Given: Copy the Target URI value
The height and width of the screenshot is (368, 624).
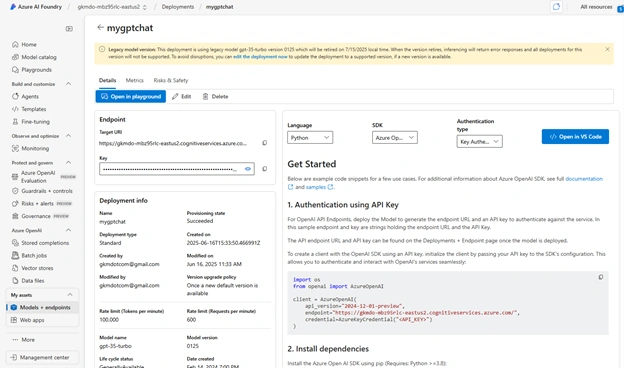Looking at the screenshot, I should pos(265,143).
